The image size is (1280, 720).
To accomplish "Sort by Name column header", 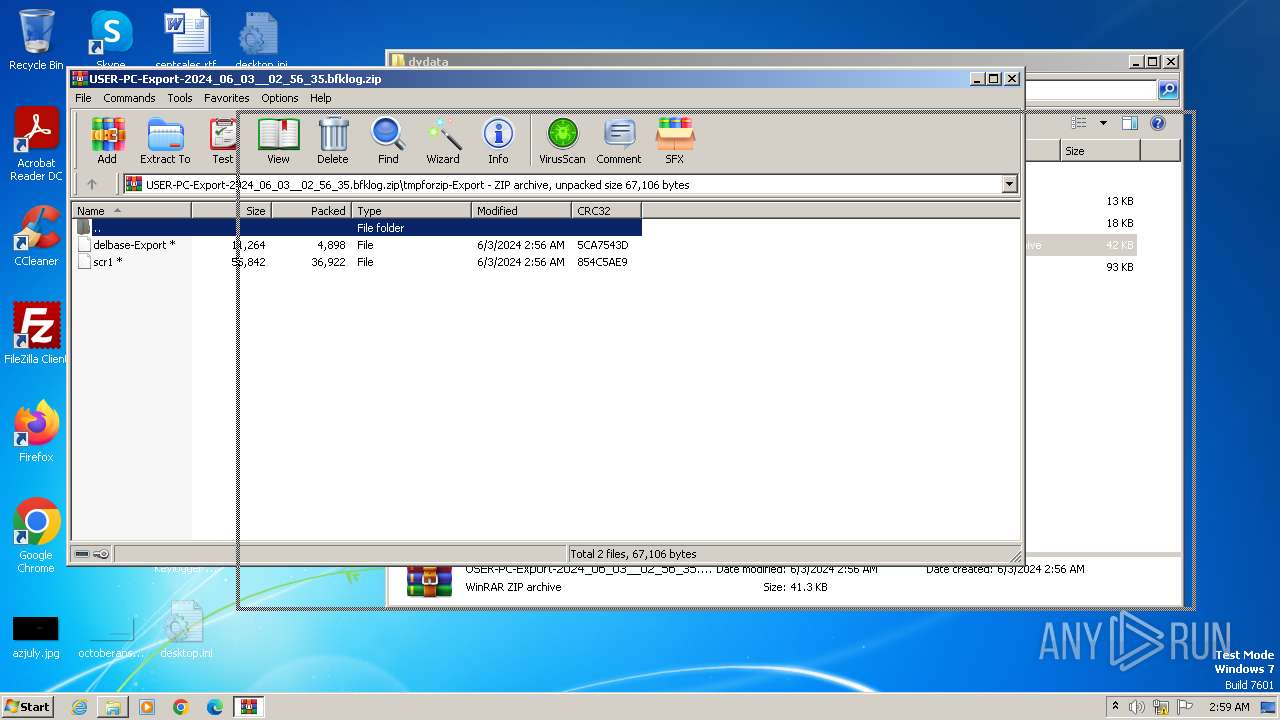I will click(x=131, y=210).
